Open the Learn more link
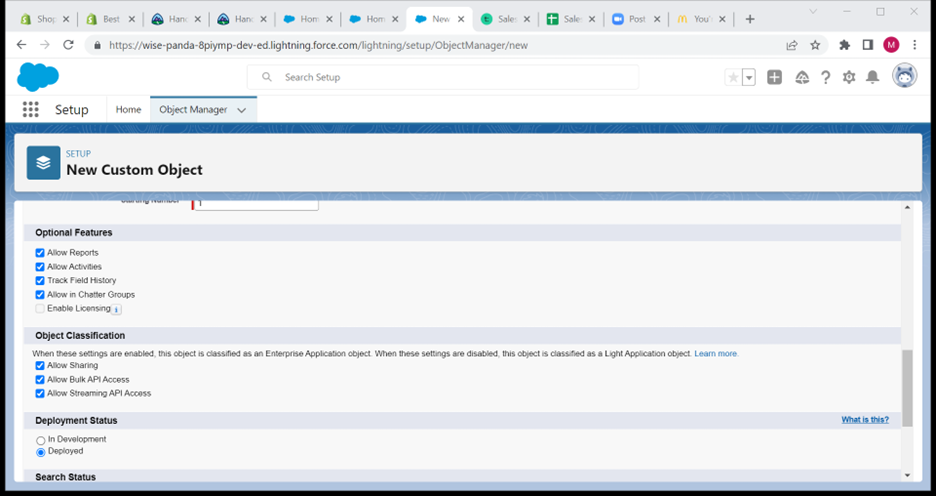Viewport: 936px width, 496px height. (716, 354)
